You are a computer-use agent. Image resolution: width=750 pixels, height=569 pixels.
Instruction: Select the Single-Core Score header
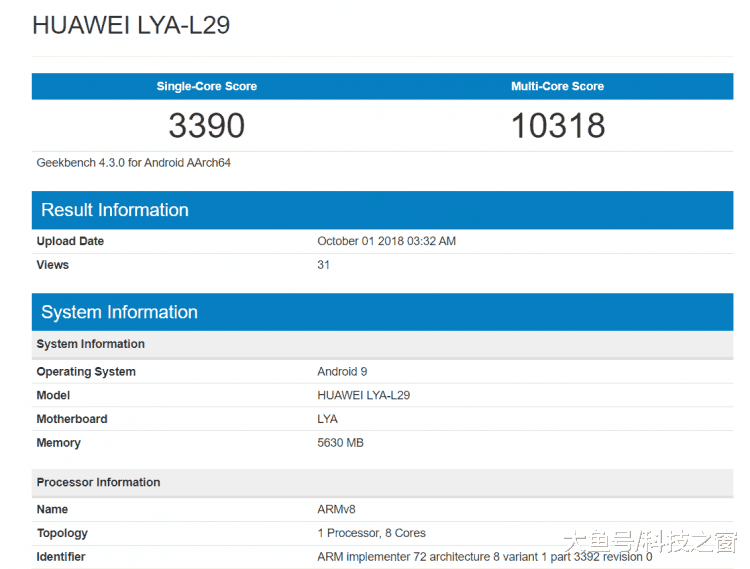[207, 86]
